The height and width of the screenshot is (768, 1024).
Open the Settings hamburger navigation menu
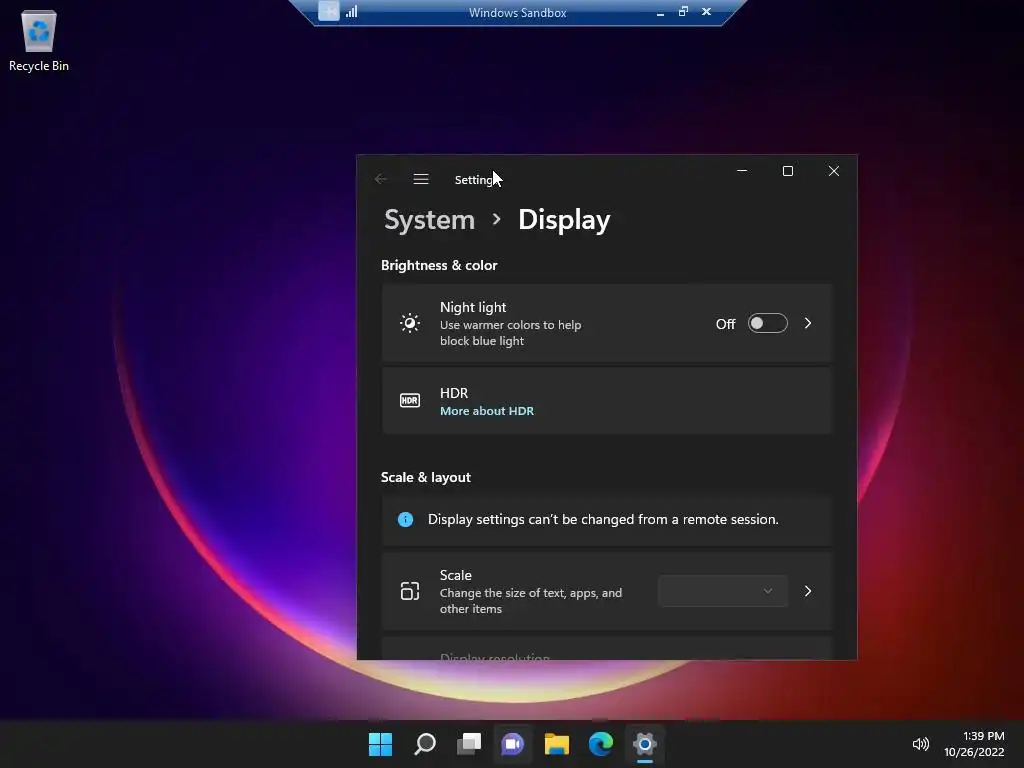(421, 179)
